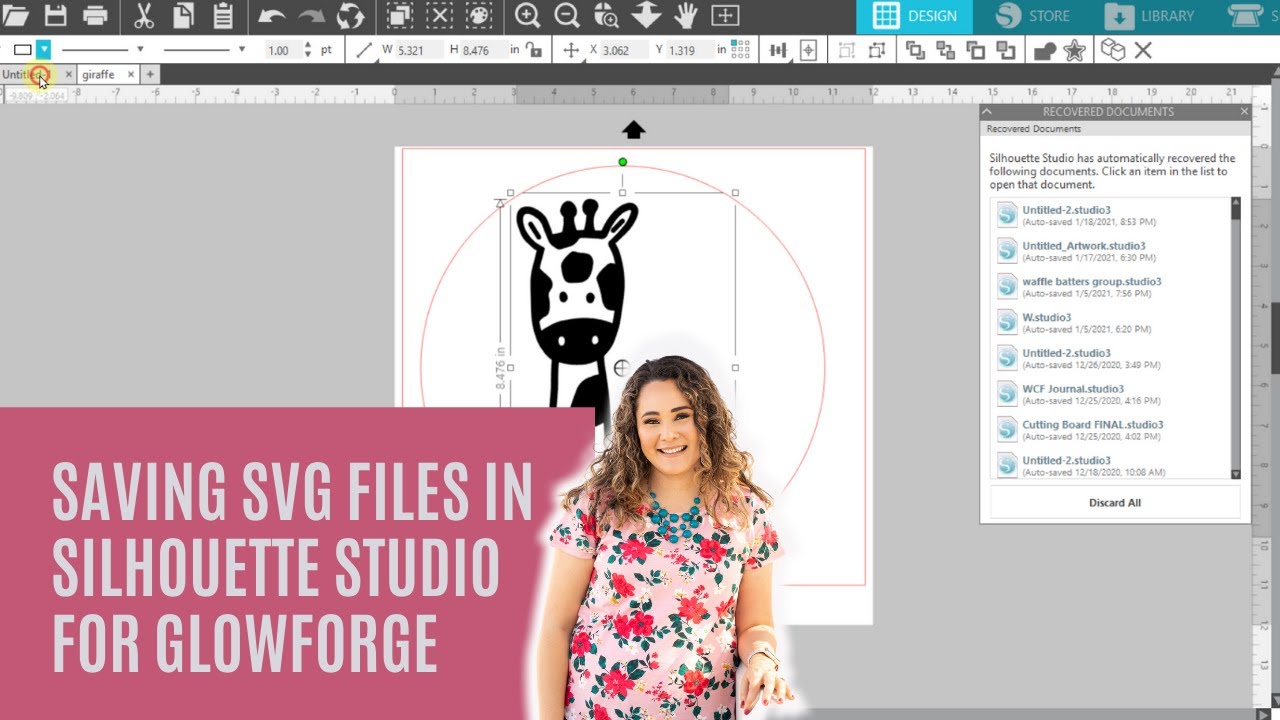Click the green rotation handle on the giraffe
Image resolution: width=1280 pixels, height=720 pixels.
tap(623, 162)
